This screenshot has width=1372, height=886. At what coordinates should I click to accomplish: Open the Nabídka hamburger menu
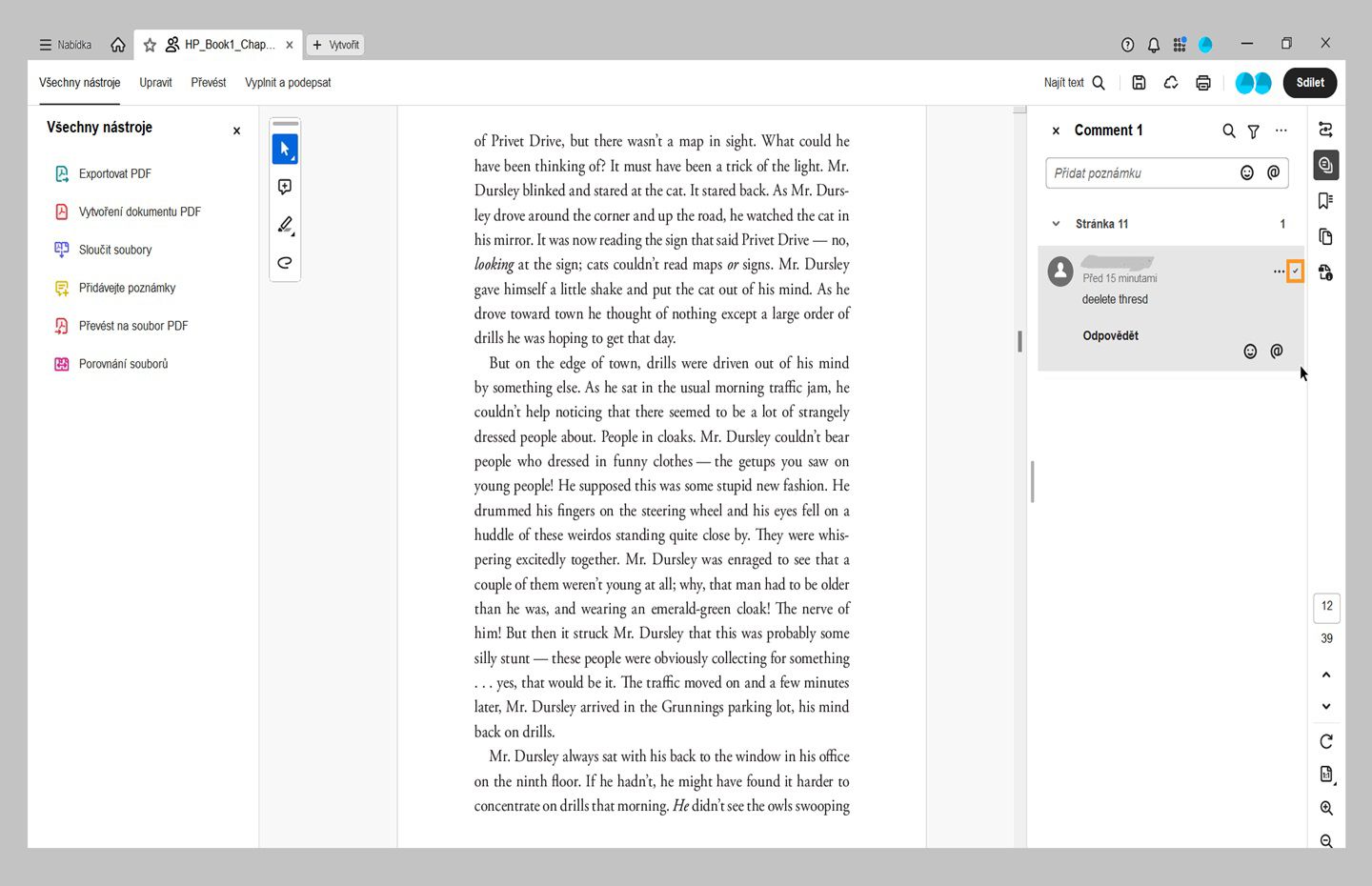pyautogui.click(x=65, y=45)
